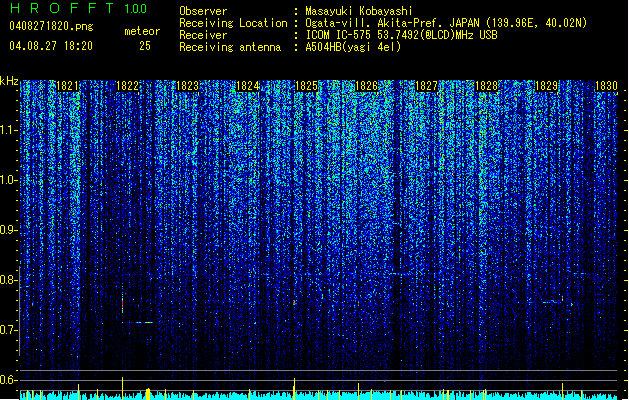
Task: Select receiver text ICOM IC-575 53.7492 MHz USB
Action: [x=401, y=35]
